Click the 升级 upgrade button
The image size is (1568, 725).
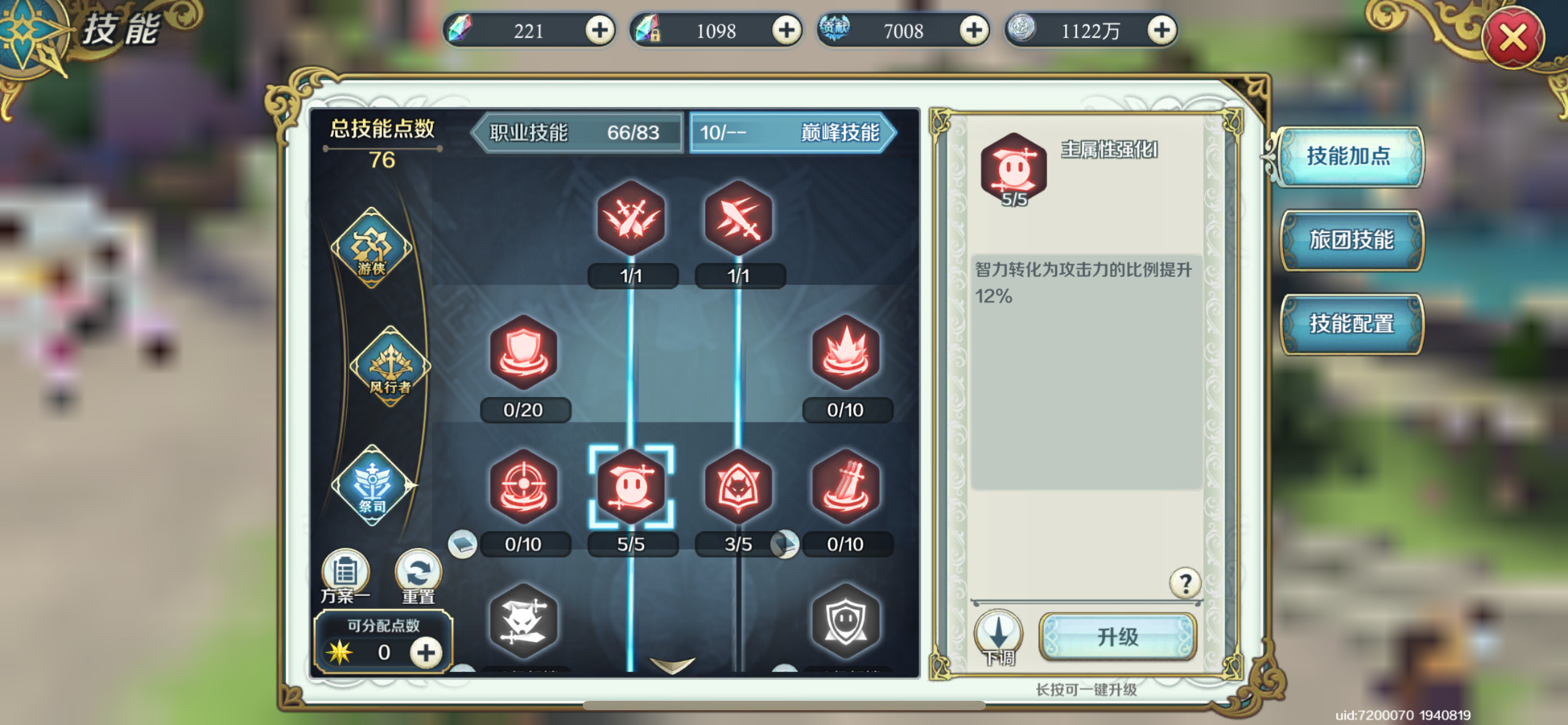point(1118,637)
